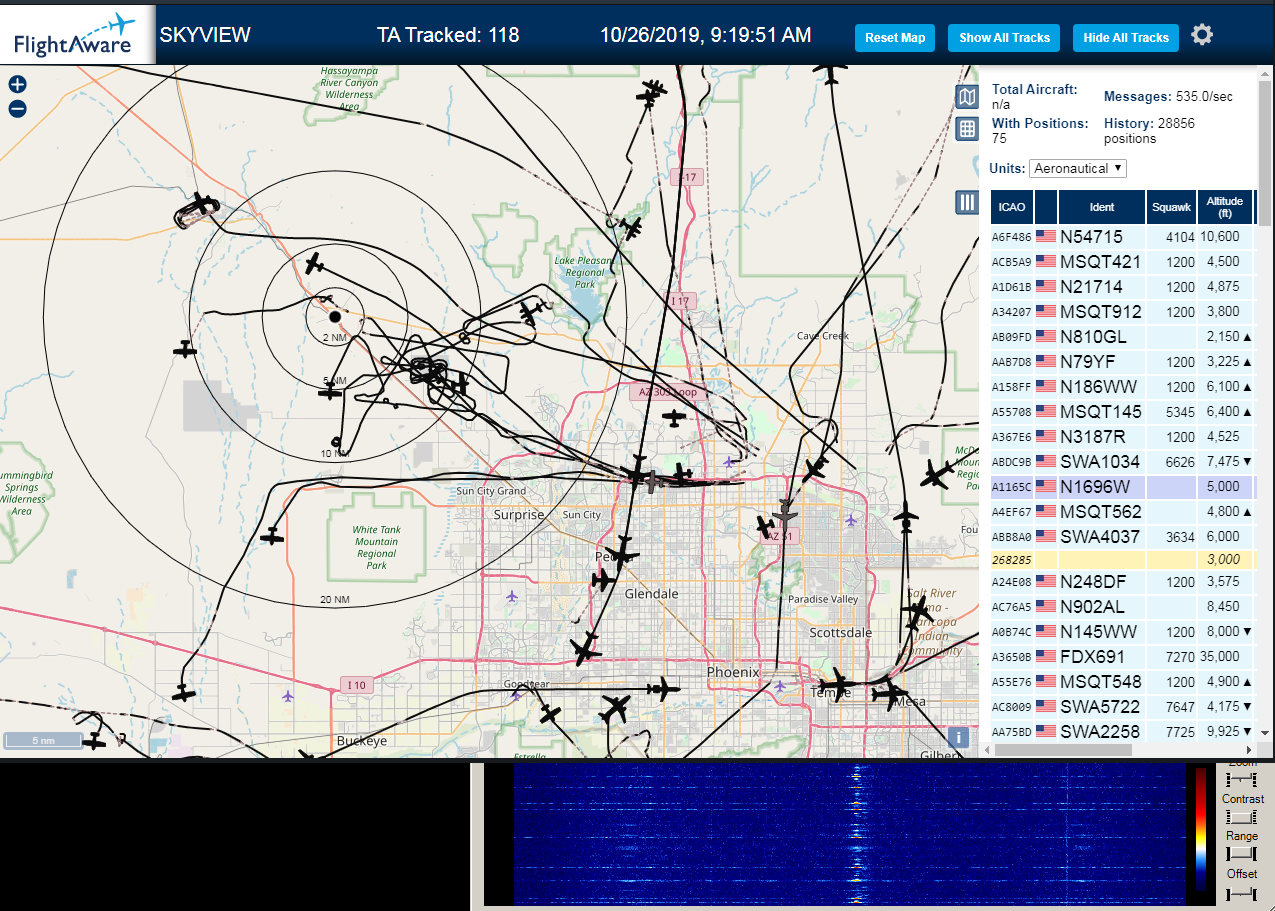This screenshot has width=1275, height=911.
Task: Zoom out the map with minus icon
Action: tap(17, 109)
